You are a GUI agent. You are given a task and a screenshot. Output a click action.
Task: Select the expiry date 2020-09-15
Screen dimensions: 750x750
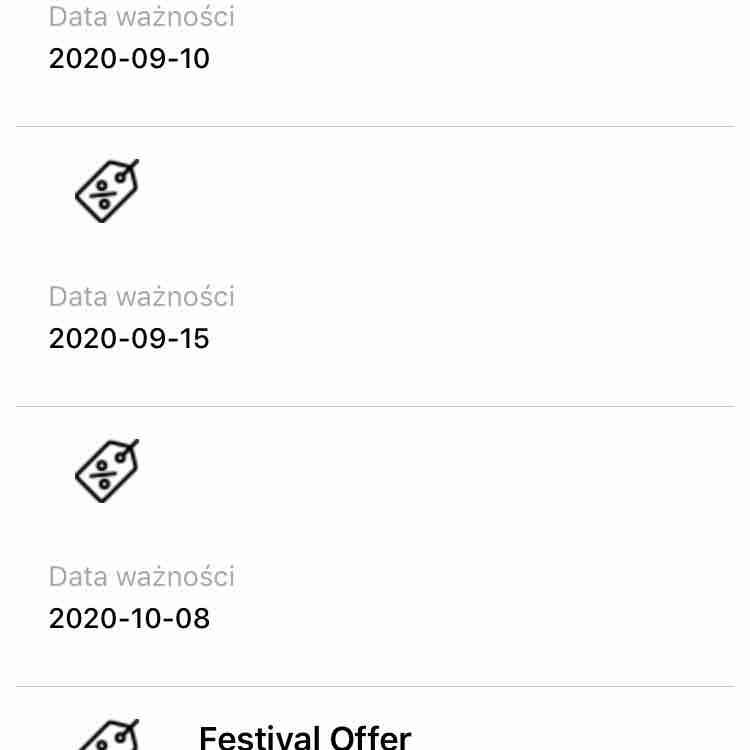129,339
